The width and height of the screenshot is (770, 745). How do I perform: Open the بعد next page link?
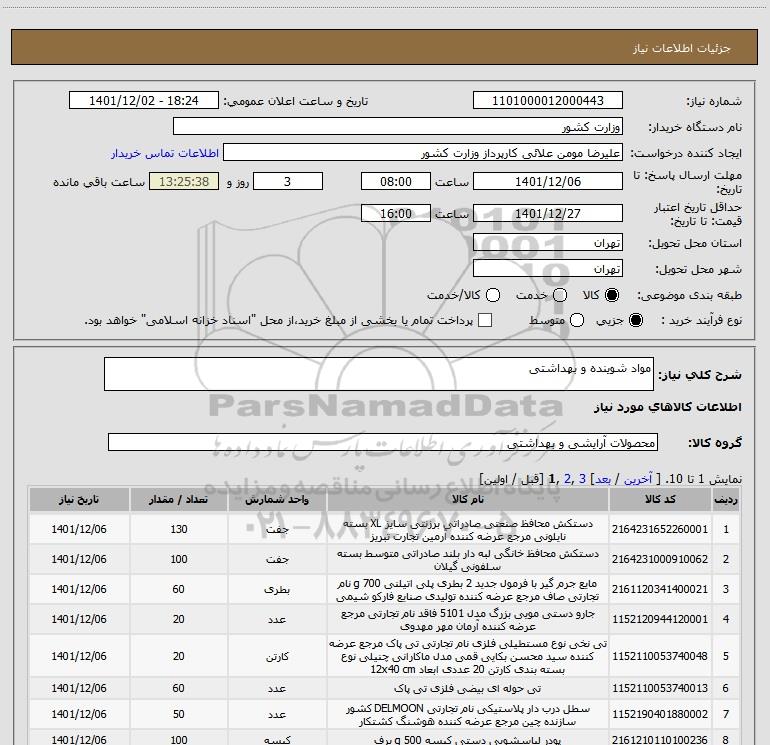[x=603, y=479]
